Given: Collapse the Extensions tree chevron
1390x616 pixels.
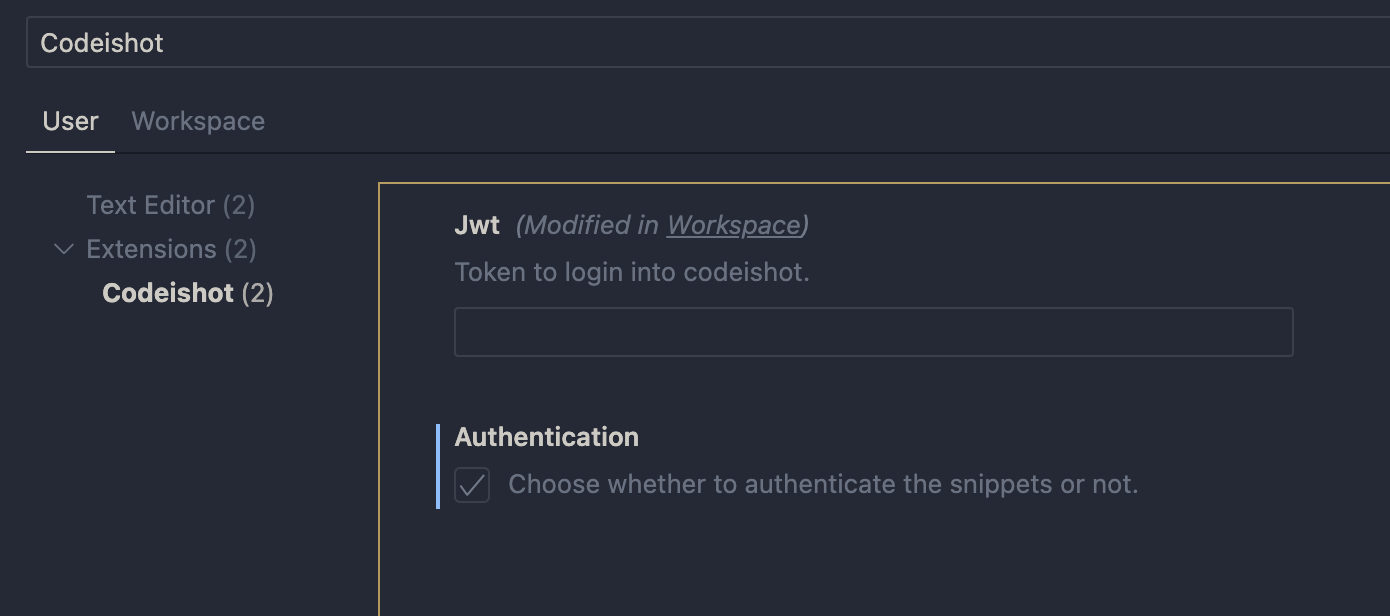Looking at the screenshot, I should pos(64,249).
